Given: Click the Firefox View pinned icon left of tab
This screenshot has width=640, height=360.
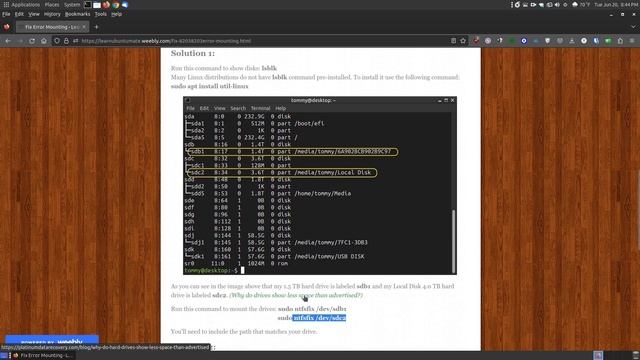Looking at the screenshot, I should click(x=7, y=27).
